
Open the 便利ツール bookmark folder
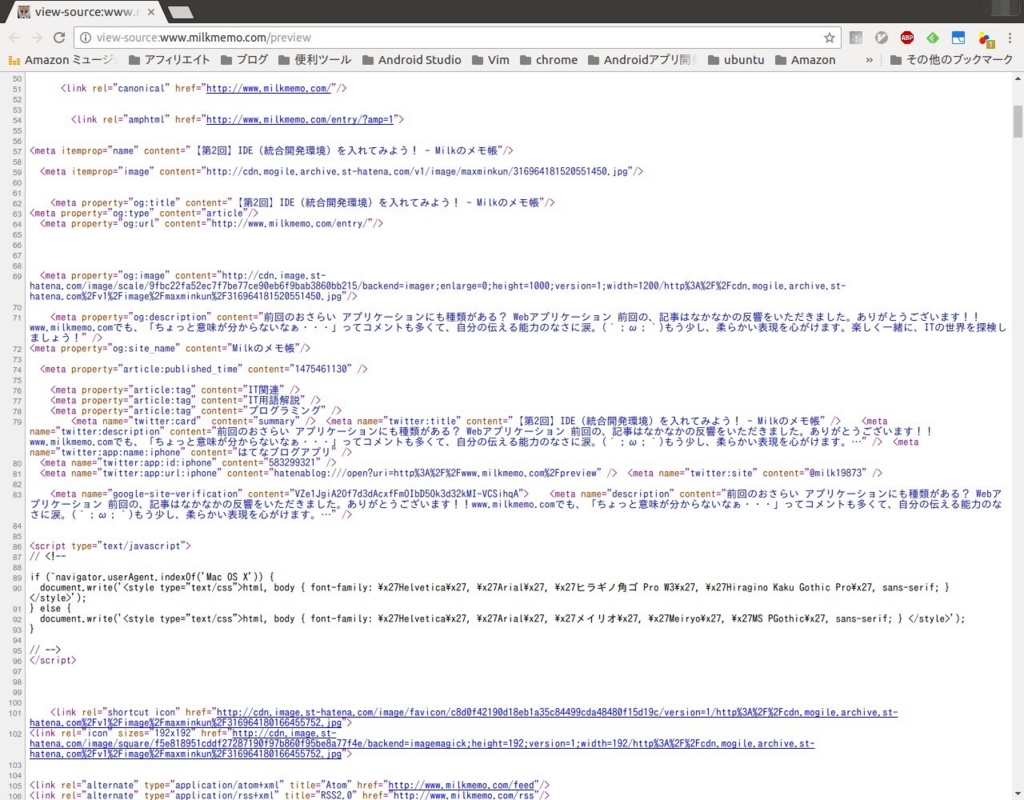tap(315, 59)
